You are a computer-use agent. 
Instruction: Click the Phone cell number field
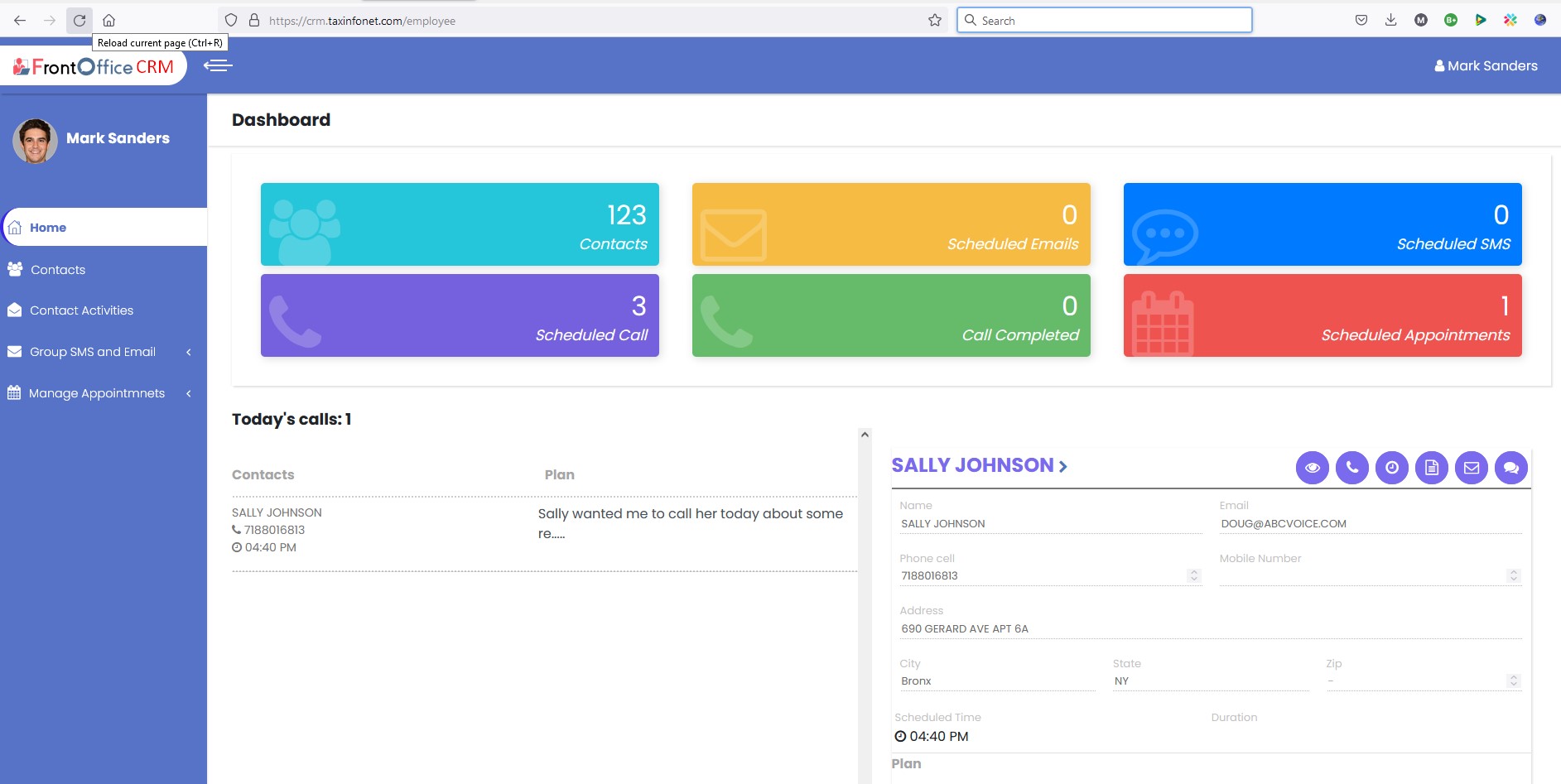(x=1042, y=576)
